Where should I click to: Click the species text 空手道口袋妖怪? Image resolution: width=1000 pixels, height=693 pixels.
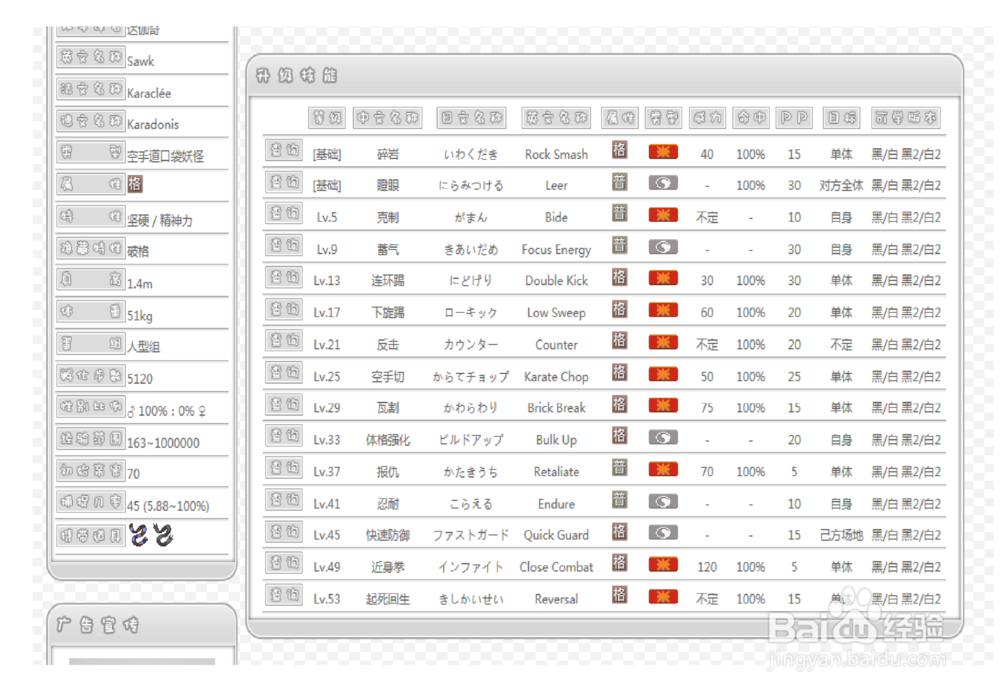coord(165,157)
